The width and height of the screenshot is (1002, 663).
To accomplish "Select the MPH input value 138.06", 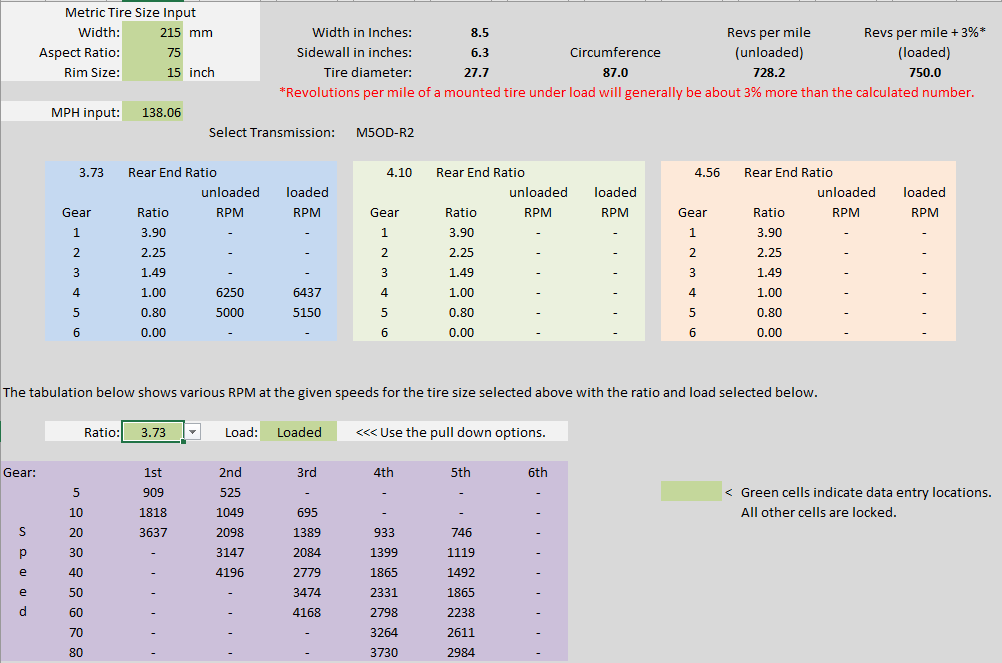I will click(x=153, y=113).
